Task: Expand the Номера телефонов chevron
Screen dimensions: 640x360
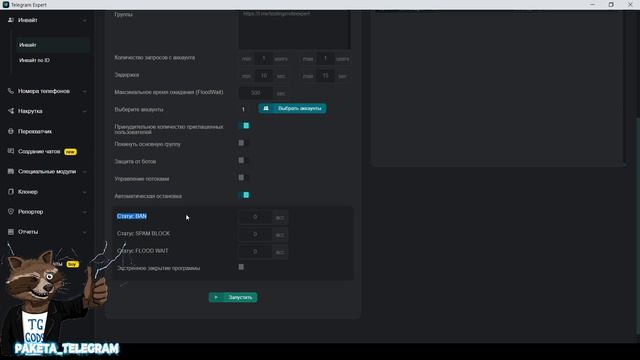Action: [84, 91]
